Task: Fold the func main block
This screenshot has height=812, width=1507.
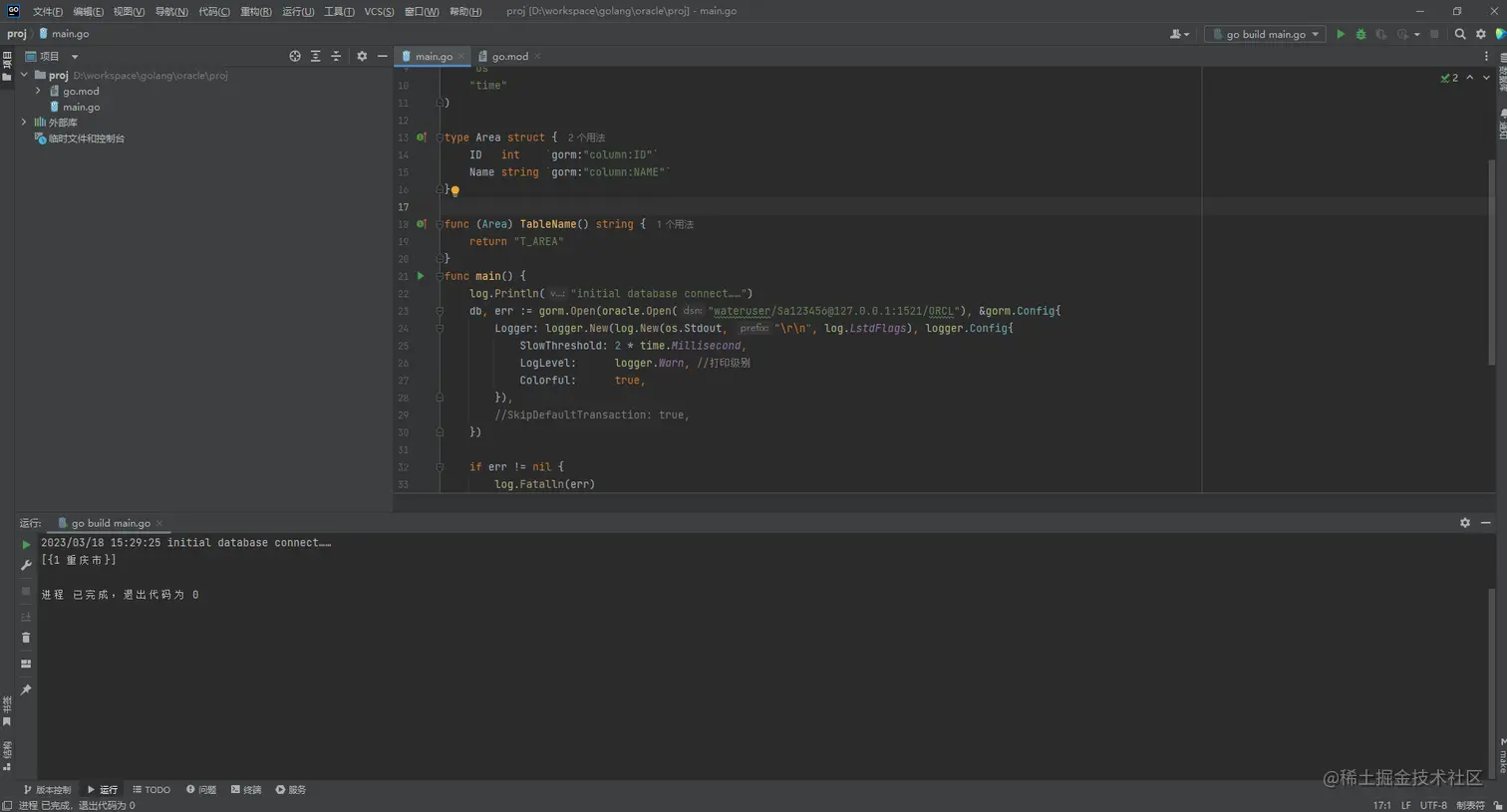Action: (x=439, y=276)
